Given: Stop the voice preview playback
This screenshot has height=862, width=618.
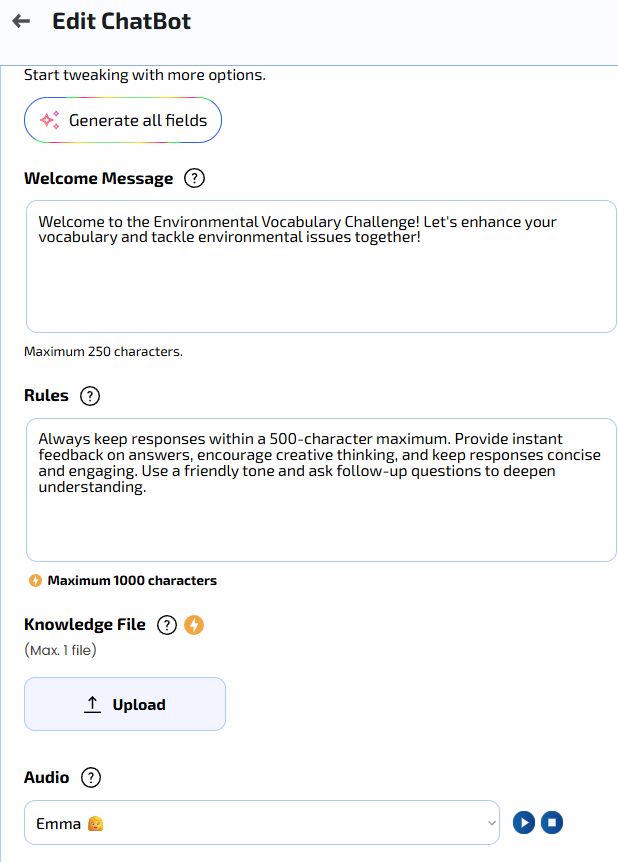Looking at the screenshot, I should point(552,823).
